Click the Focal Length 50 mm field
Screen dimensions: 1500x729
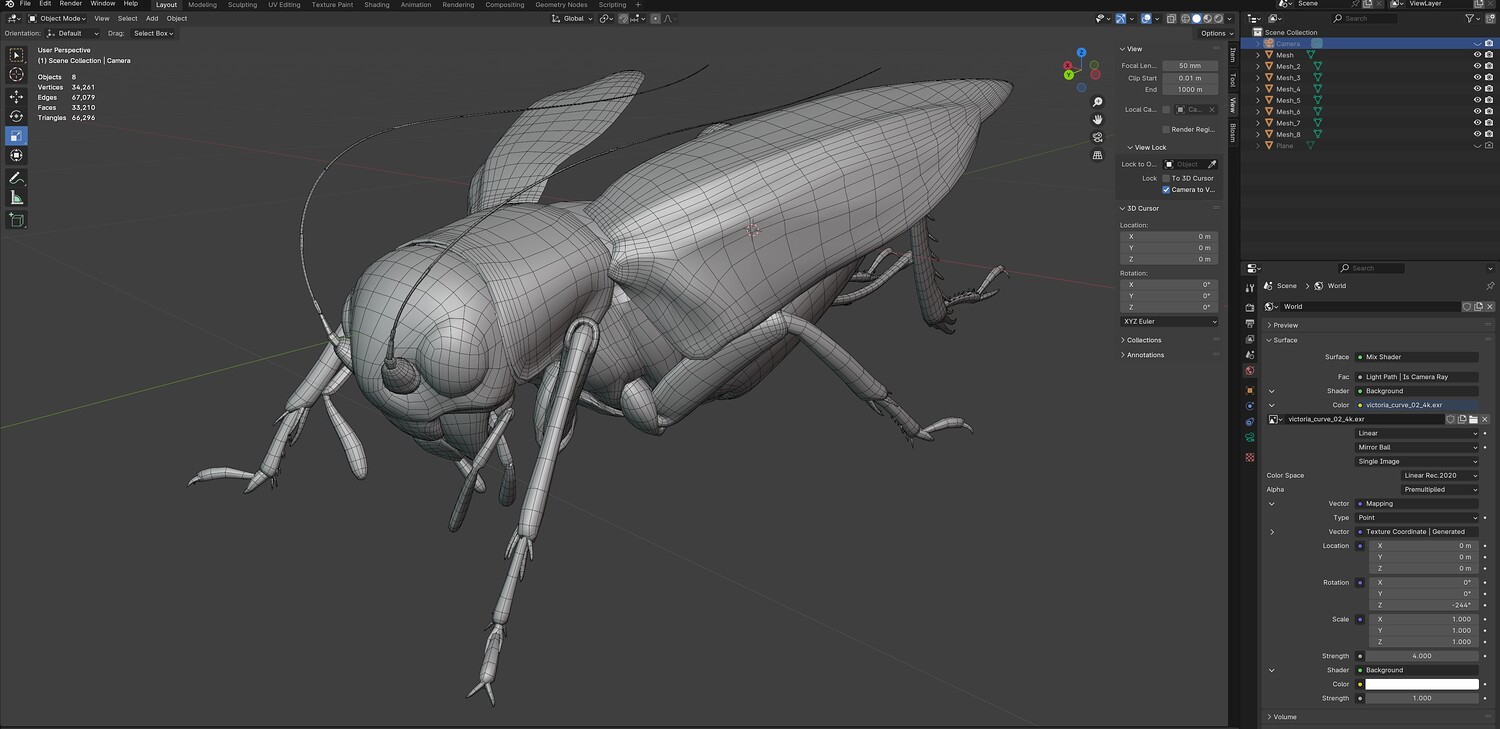pyautogui.click(x=1190, y=66)
